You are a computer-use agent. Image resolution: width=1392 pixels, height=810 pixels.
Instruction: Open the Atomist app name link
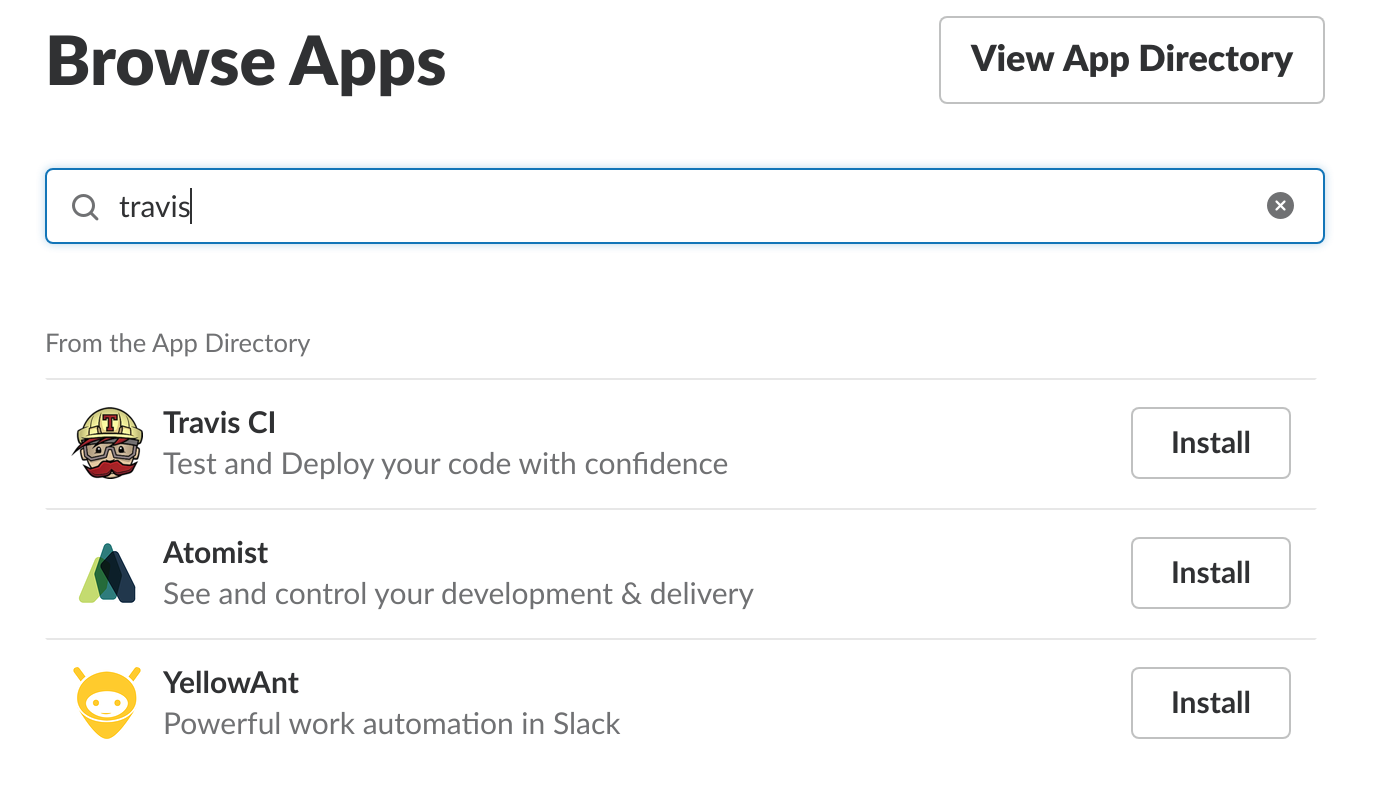(x=215, y=552)
